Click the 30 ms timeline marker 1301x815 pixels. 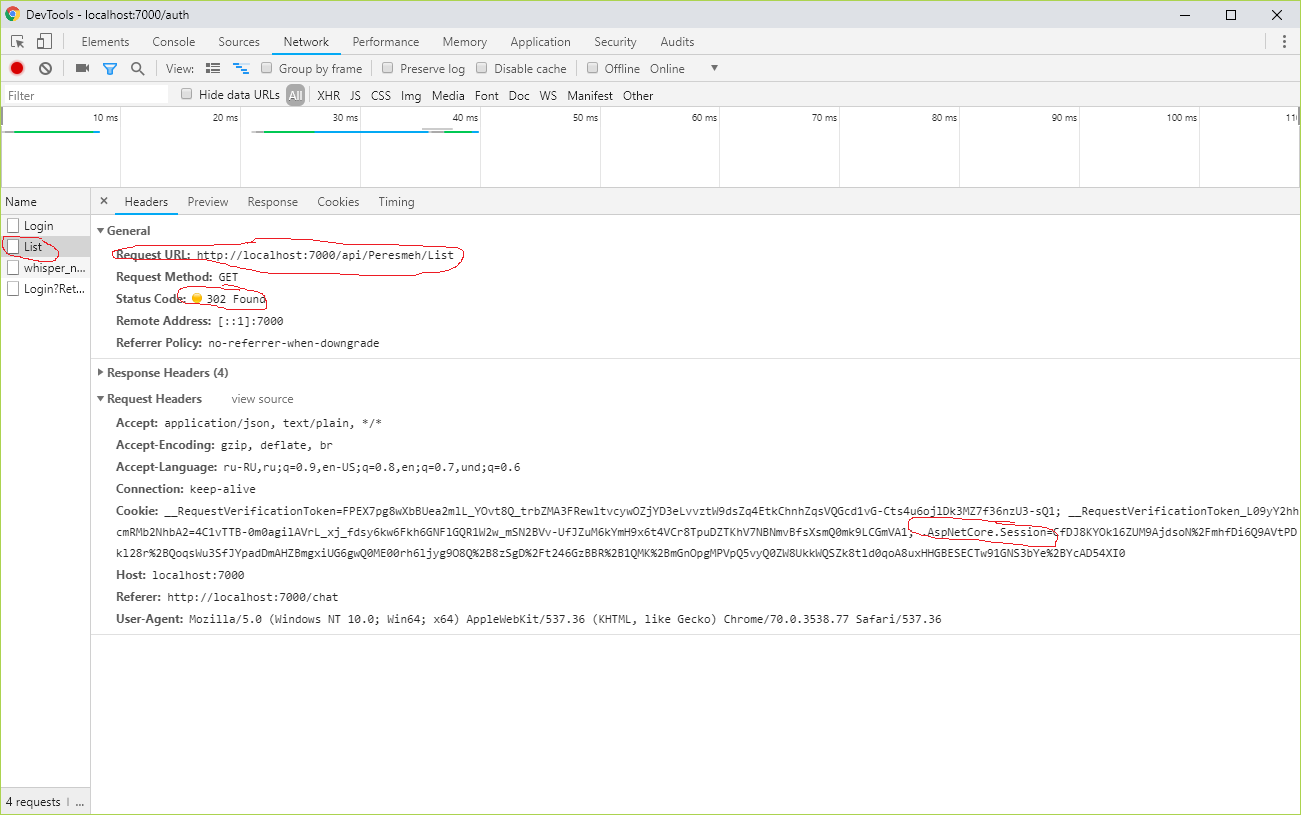(x=345, y=118)
